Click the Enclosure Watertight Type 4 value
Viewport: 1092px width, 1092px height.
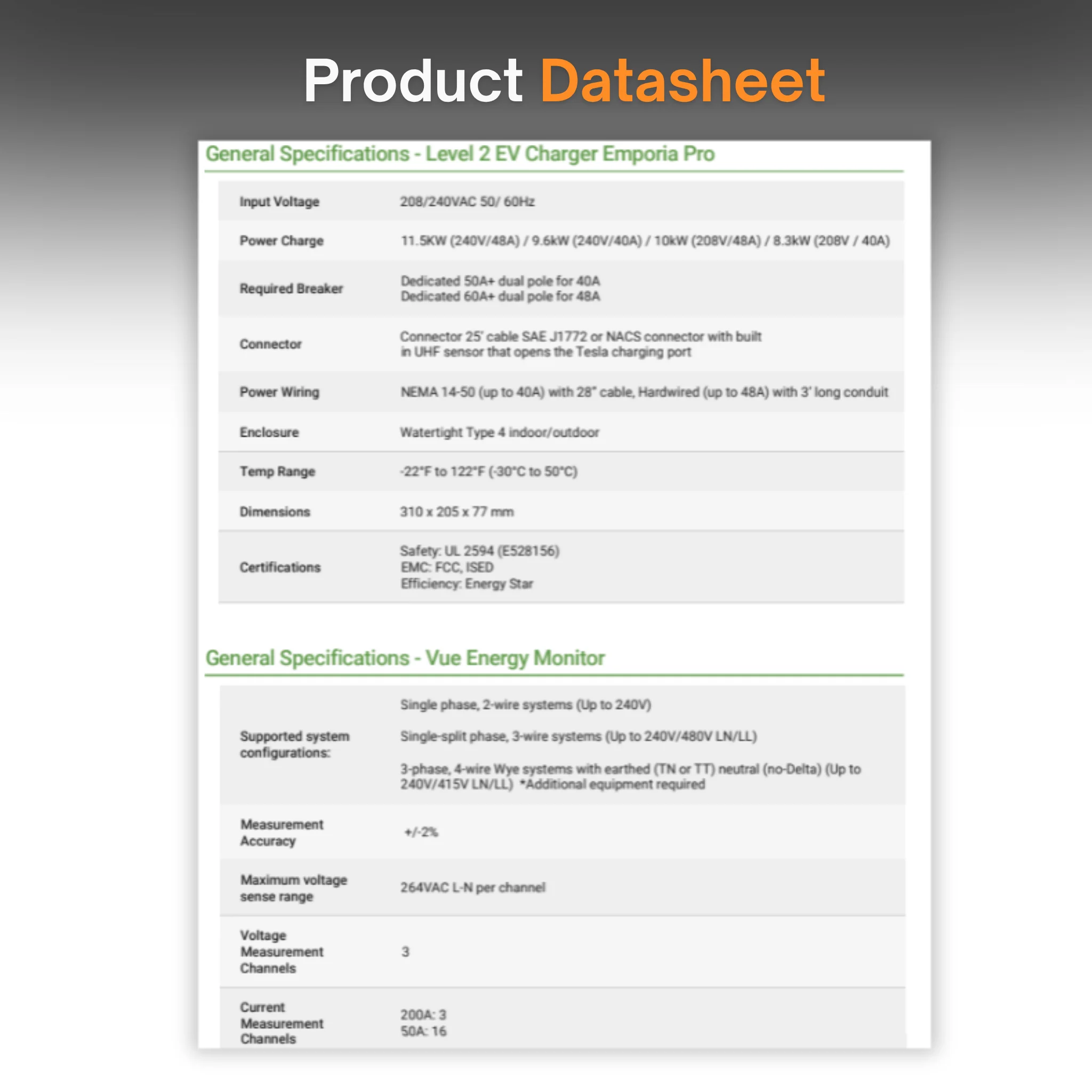click(500, 432)
